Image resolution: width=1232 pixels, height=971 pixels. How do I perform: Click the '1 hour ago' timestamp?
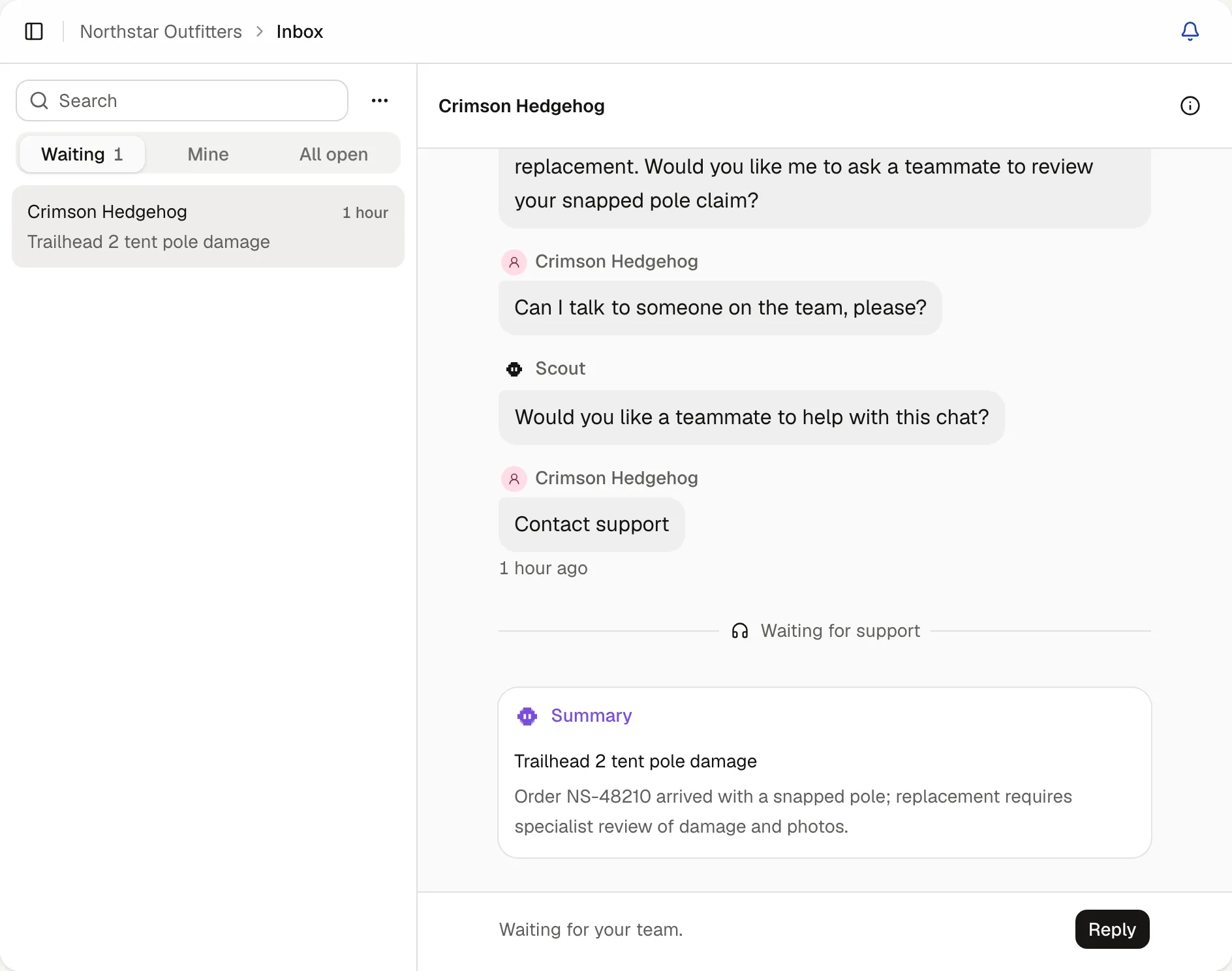(544, 568)
